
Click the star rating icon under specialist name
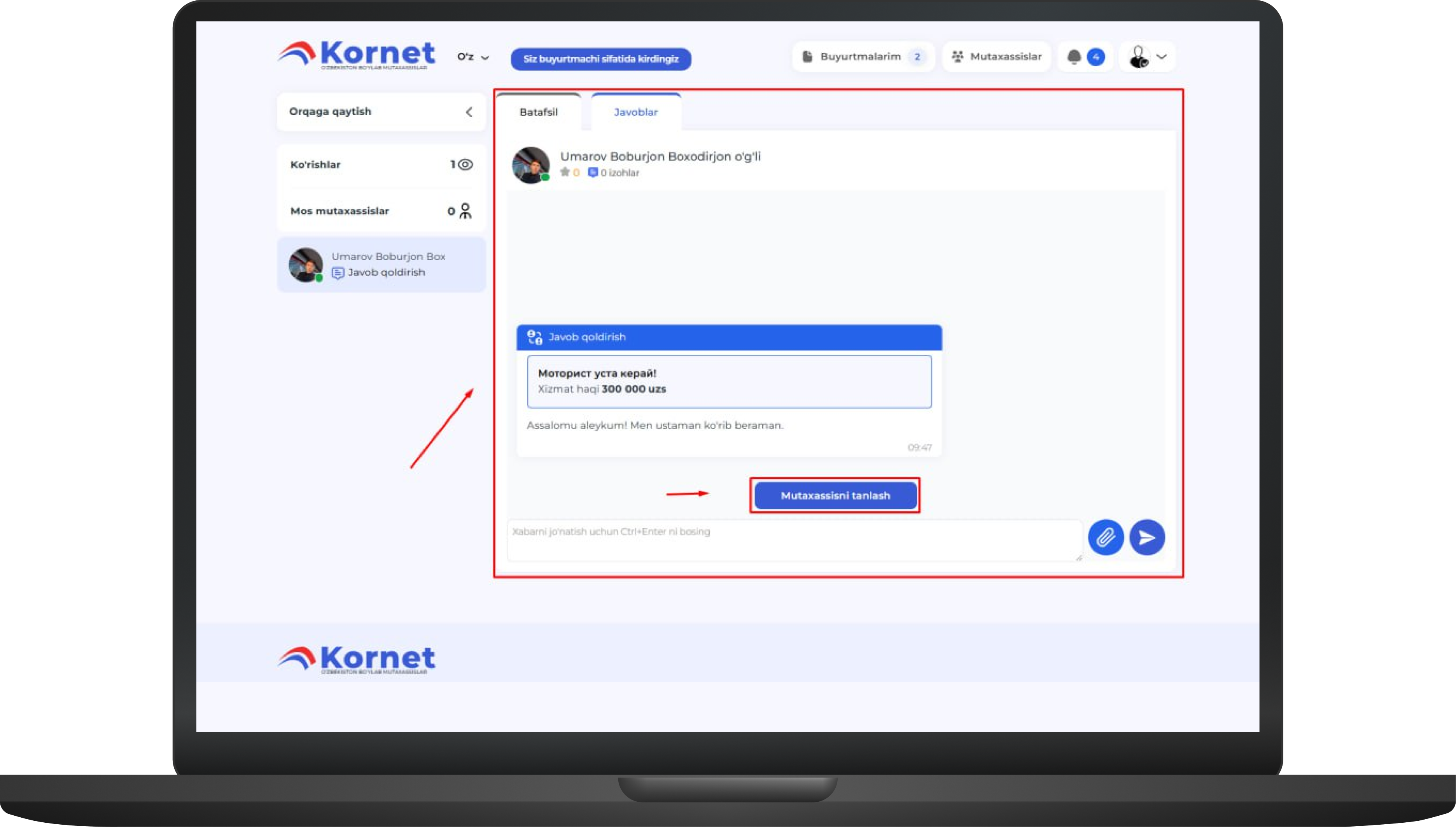pos(564,172)
